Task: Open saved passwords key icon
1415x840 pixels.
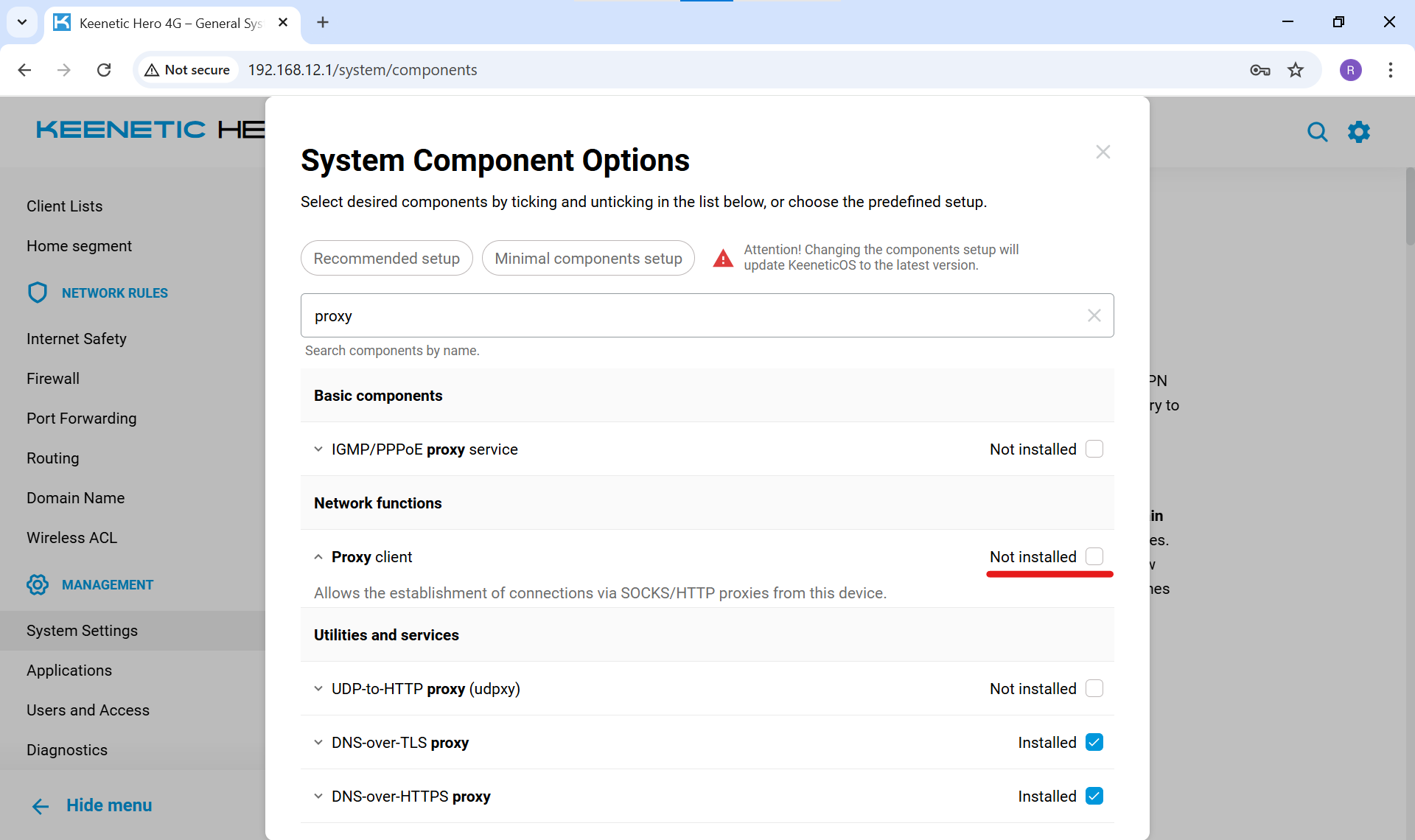Action: pos(1259,70)
